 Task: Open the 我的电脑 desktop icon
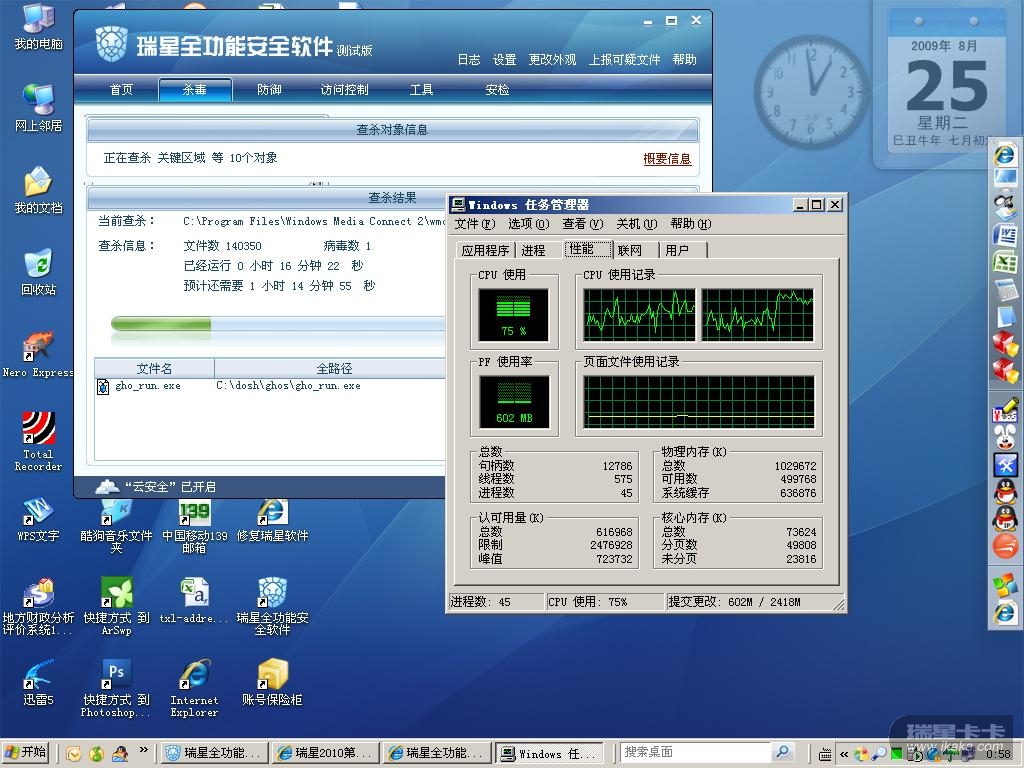click(38, 26)
